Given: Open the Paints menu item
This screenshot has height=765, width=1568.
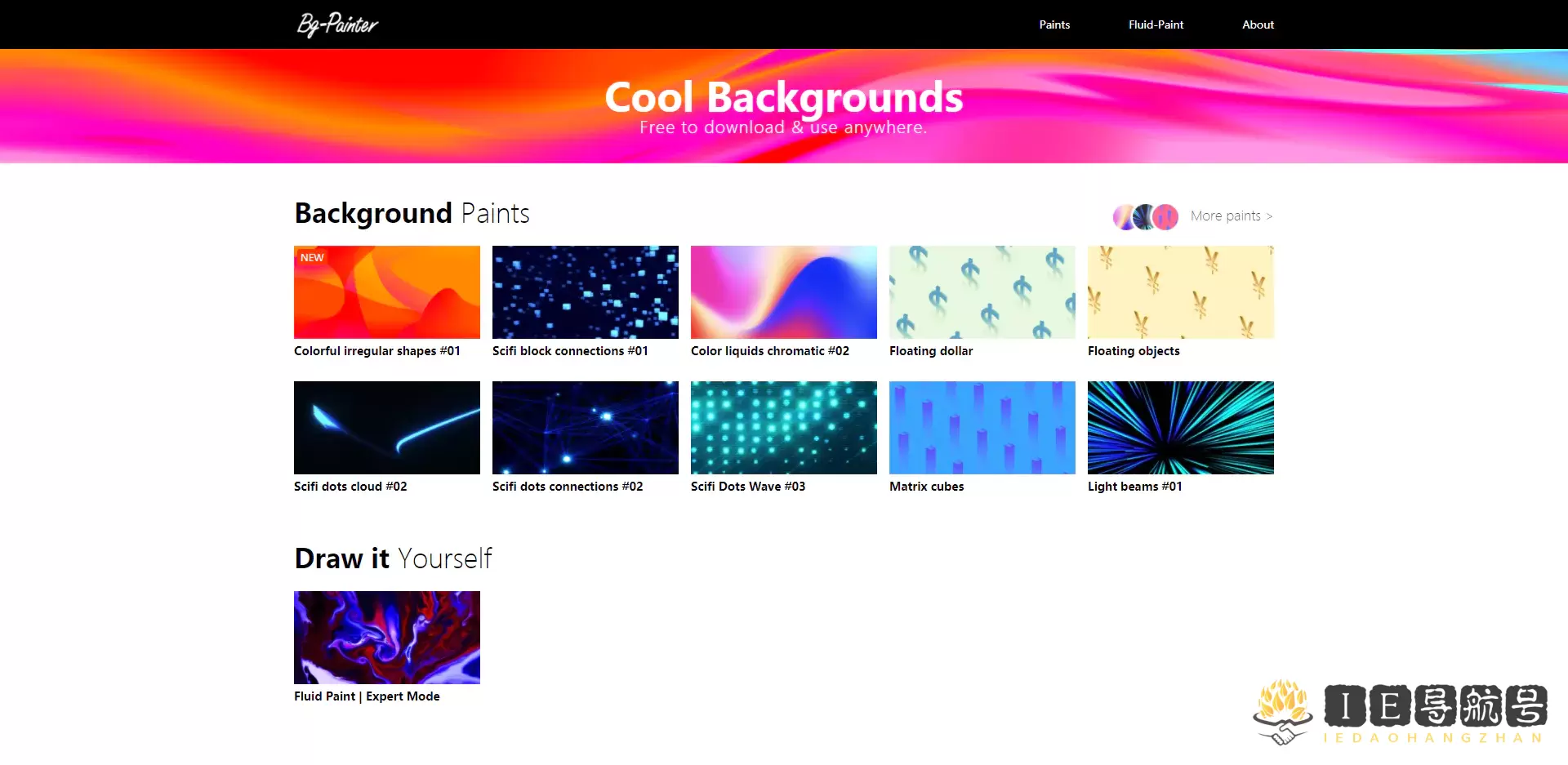Looking at the screenshot, I should click(1054, 24).
